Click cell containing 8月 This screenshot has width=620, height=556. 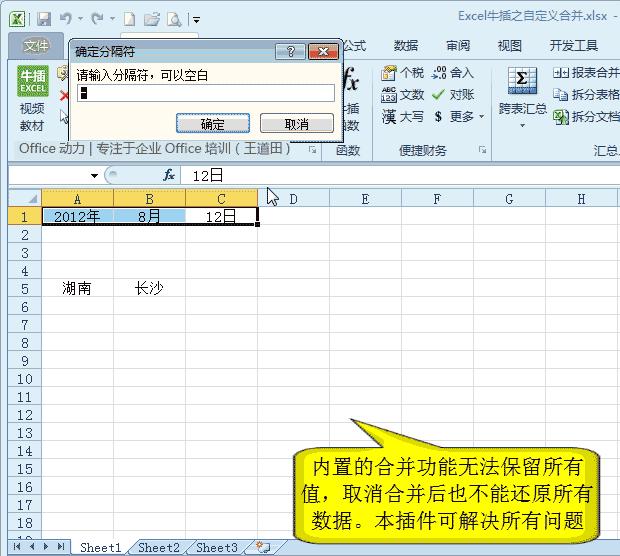tap(149, 216)
